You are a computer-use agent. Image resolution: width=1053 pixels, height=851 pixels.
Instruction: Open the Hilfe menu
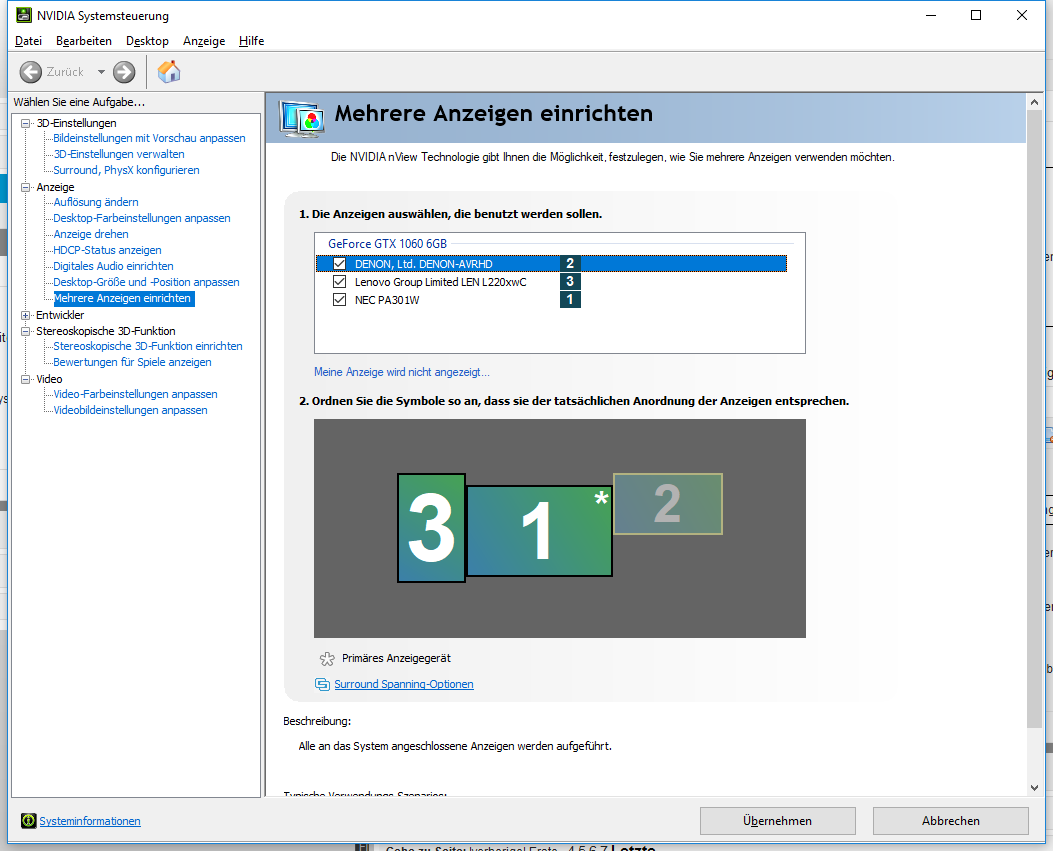coord(251,41)
